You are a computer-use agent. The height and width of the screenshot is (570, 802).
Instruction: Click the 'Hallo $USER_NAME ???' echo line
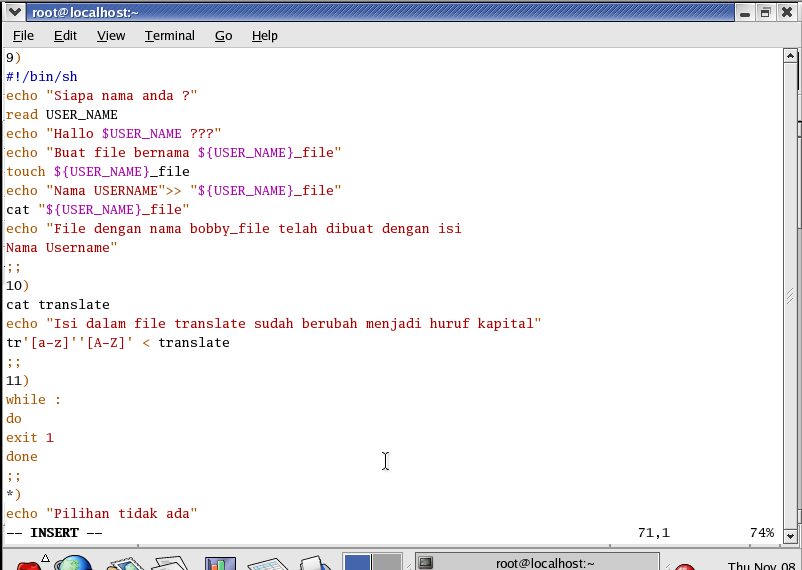pyautogui.click(x=114, y=134)
